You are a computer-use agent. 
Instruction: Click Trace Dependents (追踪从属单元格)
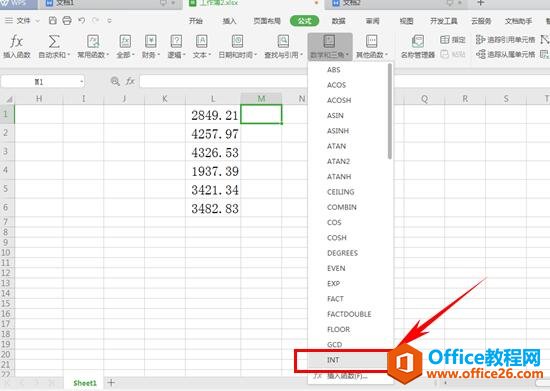(x=505, y=54)
